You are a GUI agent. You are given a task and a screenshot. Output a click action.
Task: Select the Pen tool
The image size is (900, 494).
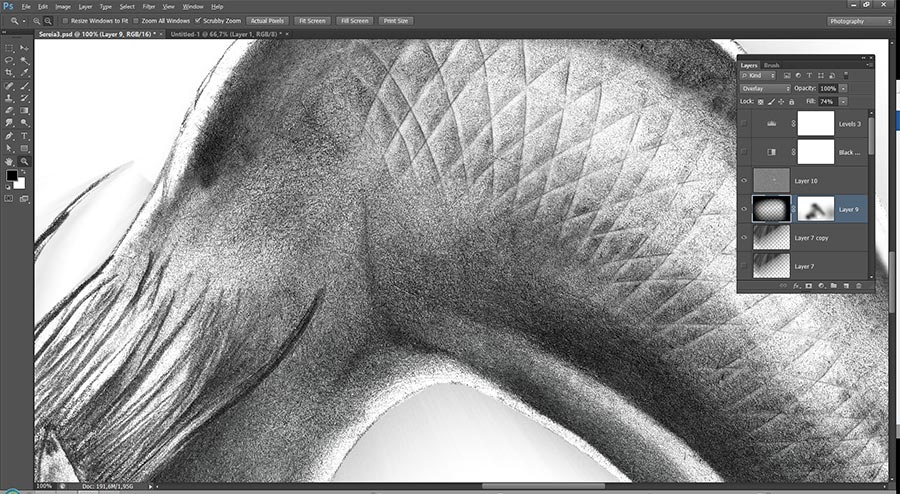click(10, 136)
